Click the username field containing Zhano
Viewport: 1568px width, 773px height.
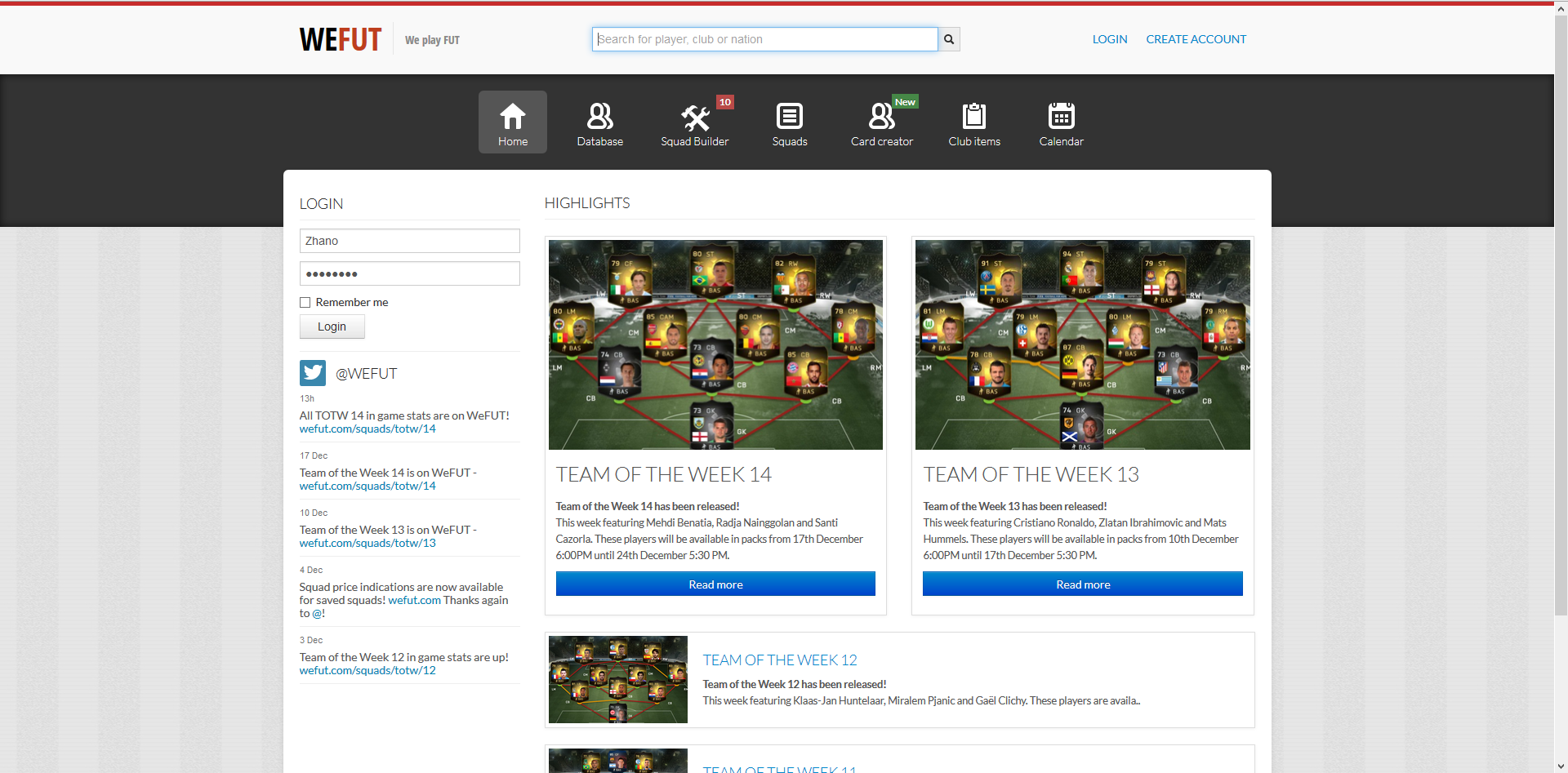pos(409,241)
